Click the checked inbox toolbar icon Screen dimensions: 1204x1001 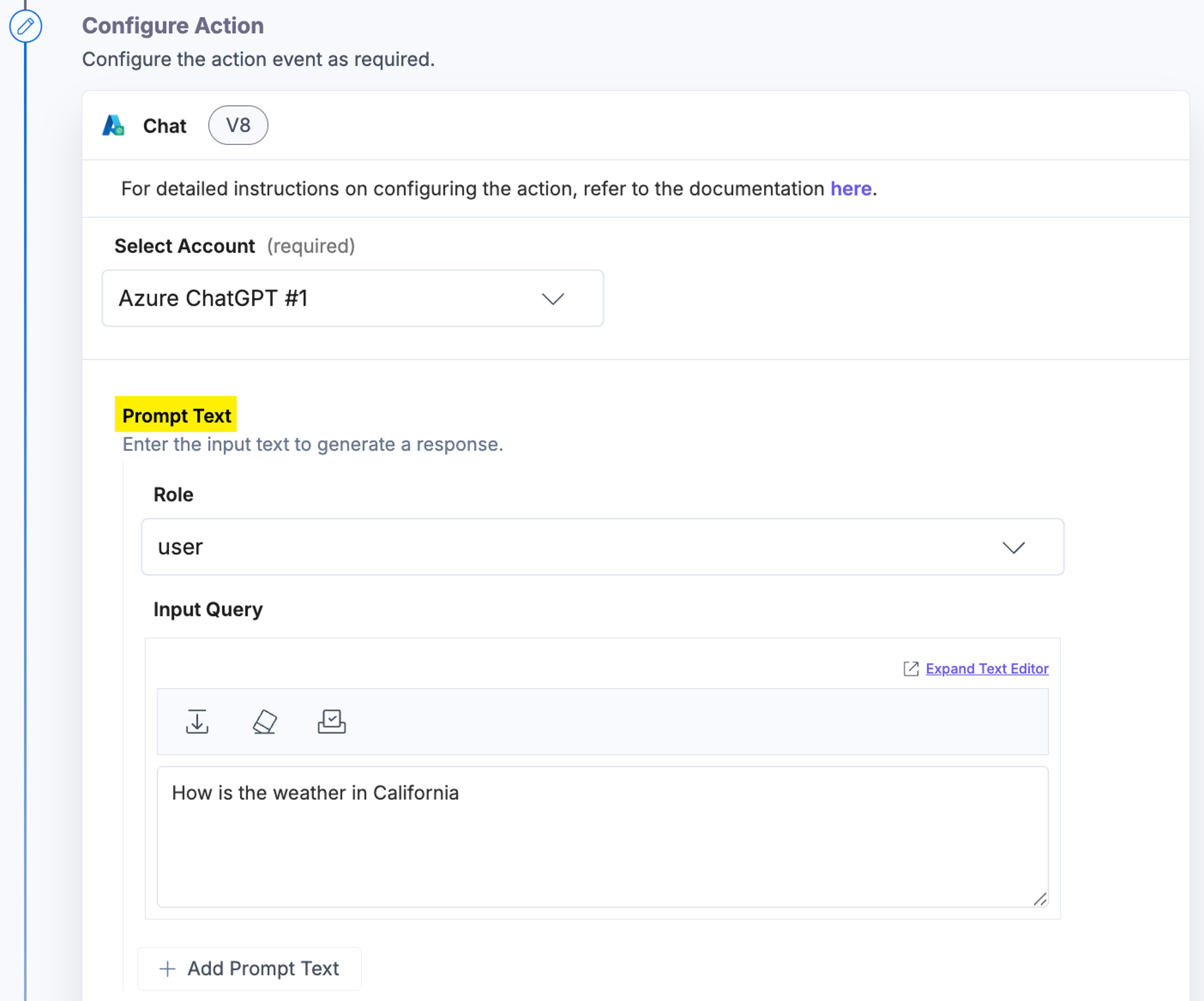click(332, 721)
